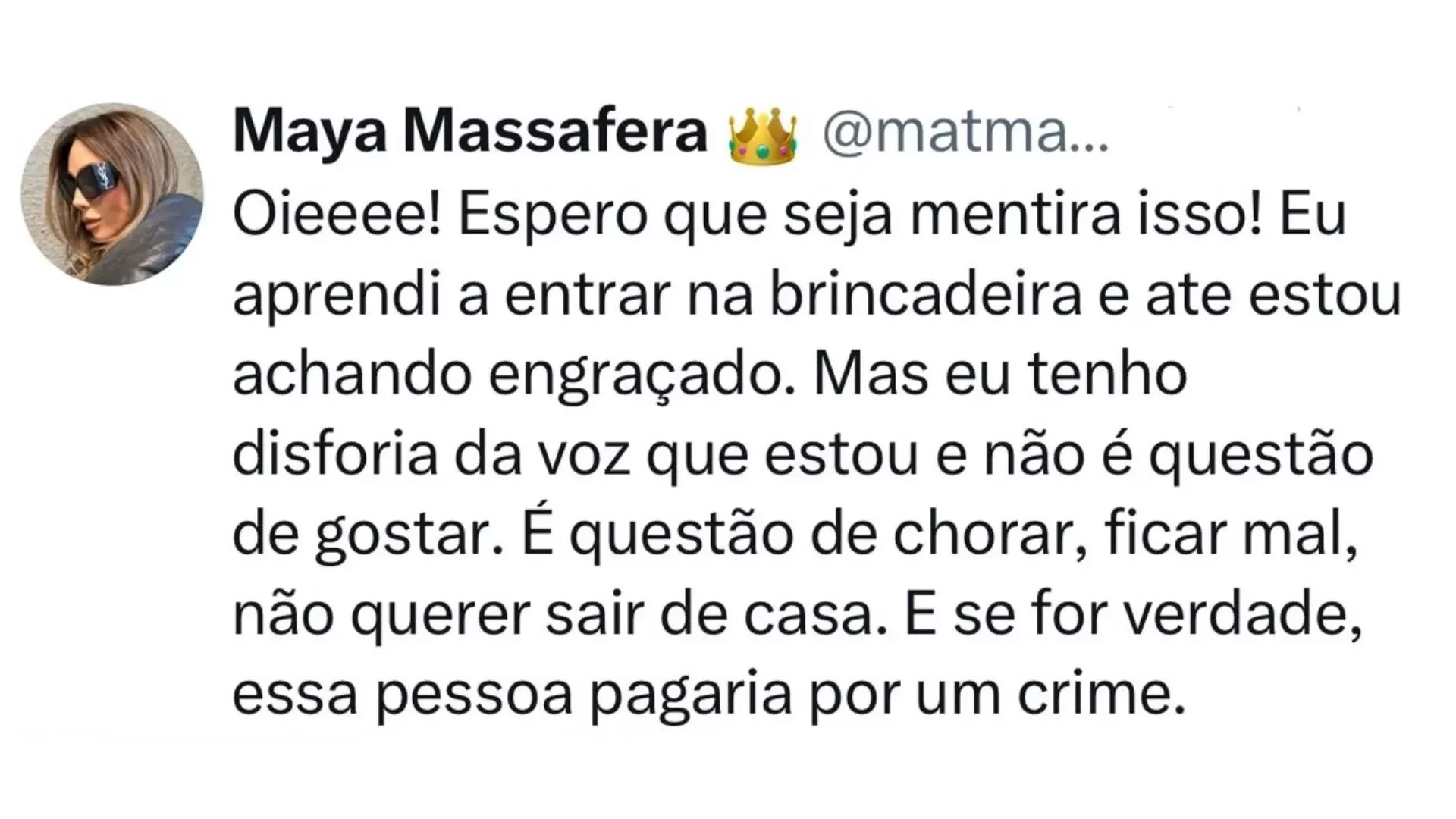1456x819 pixels.
Task: Click the word "achando" in the tweet
Action: (352, 375)
